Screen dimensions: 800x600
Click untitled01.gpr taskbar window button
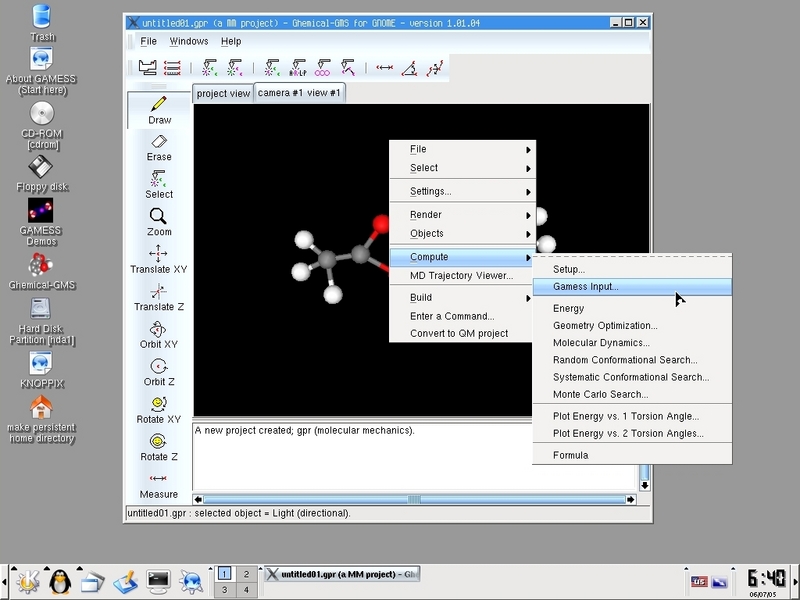click(x=342, y=575)
